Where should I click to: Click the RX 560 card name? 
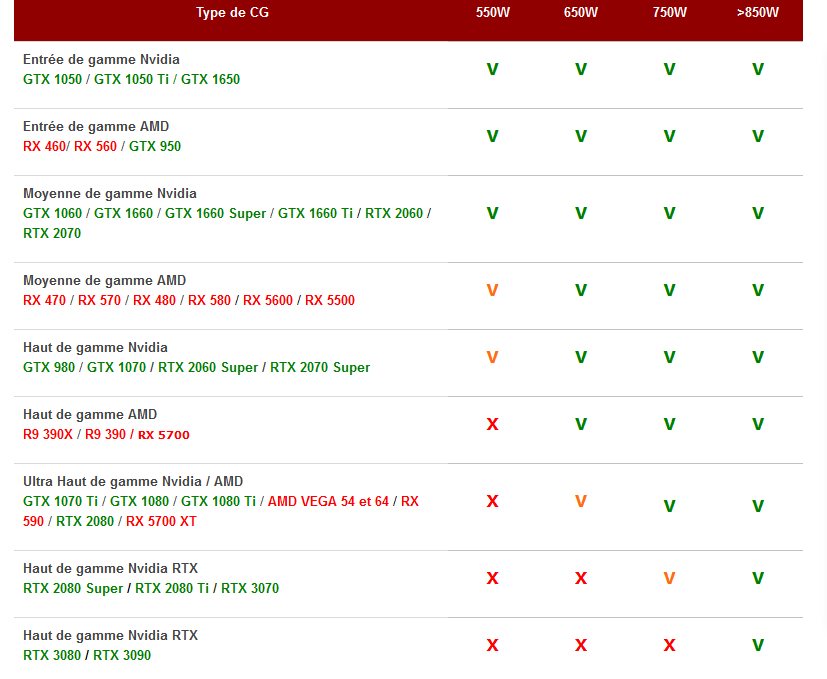click(x=95, y=147)
